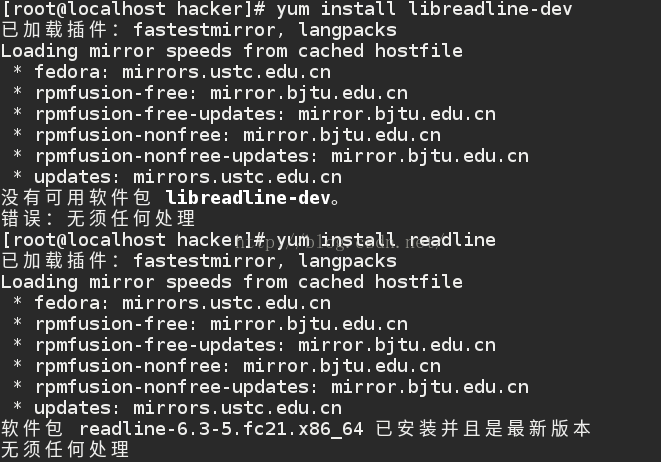Click the '错误:无须任何处理' error line

coord(98,218)
